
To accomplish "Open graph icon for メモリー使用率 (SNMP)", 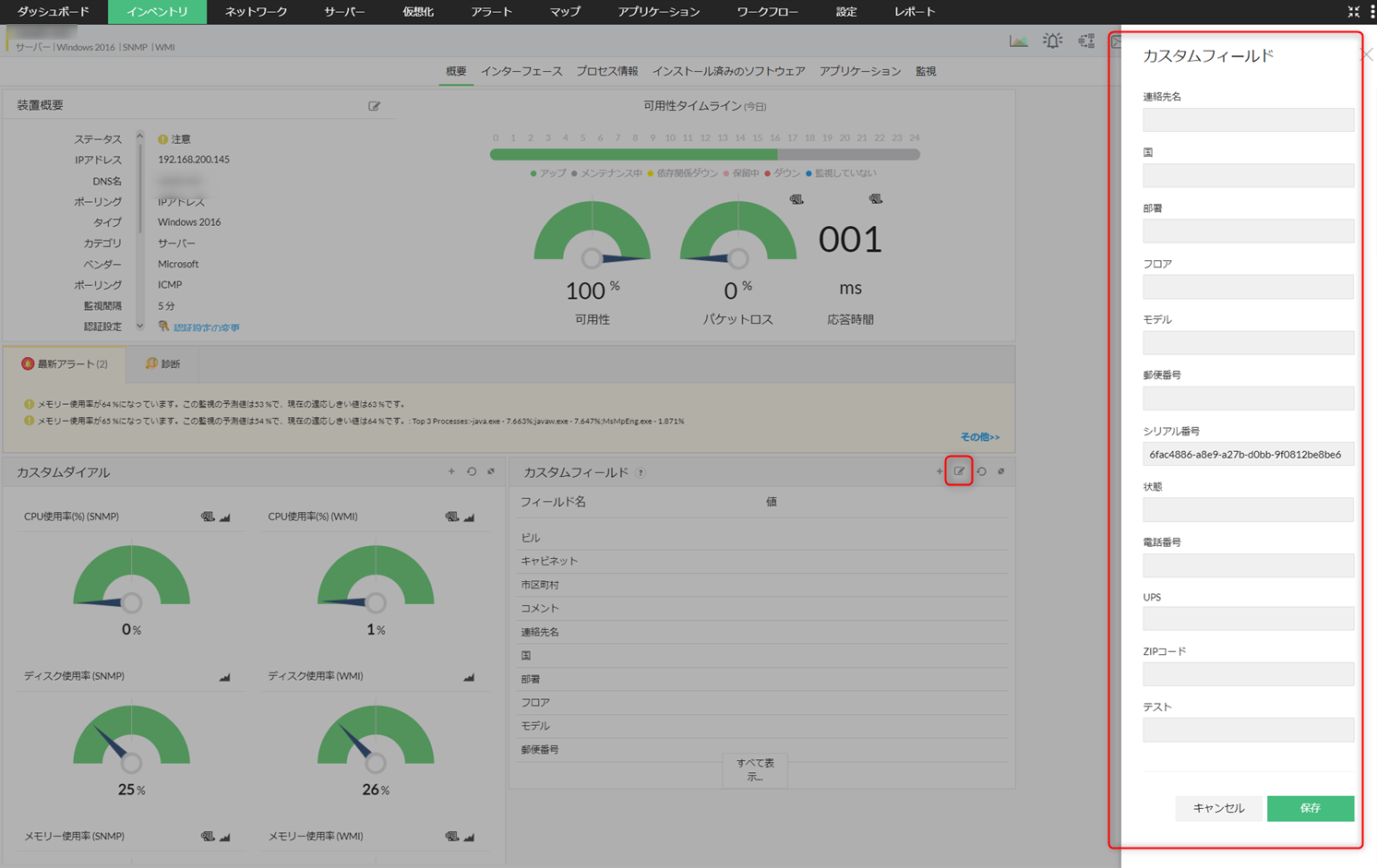I will click(225, 837).
